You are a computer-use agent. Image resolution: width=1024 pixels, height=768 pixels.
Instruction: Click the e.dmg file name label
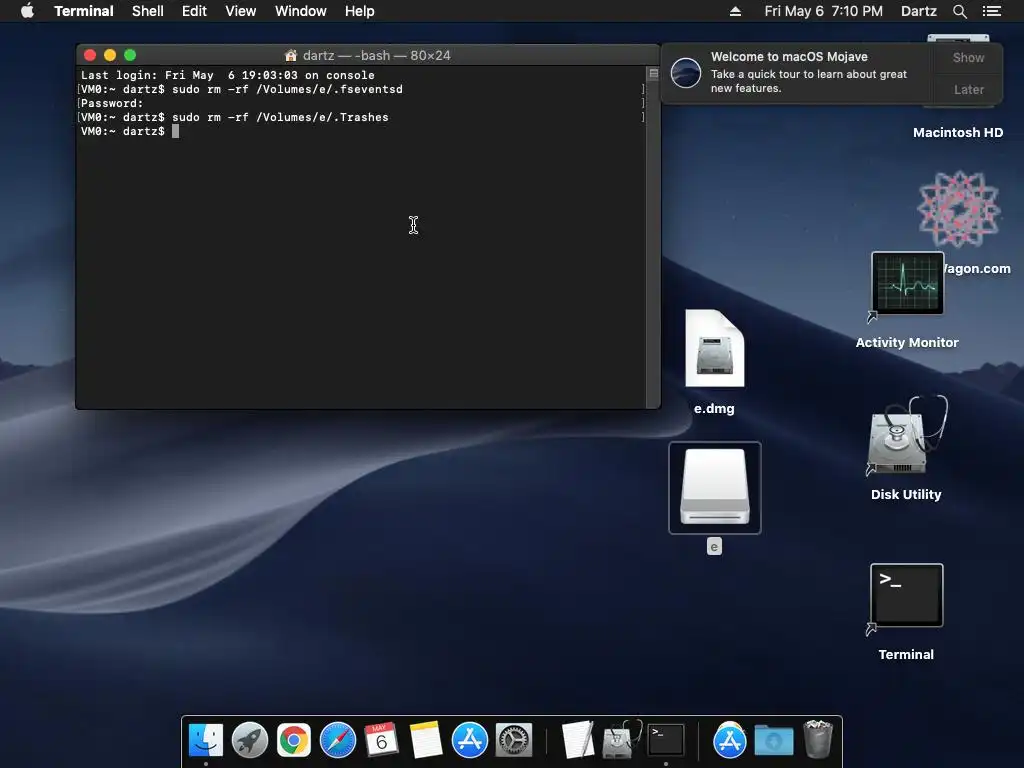[x=714, y=409]
